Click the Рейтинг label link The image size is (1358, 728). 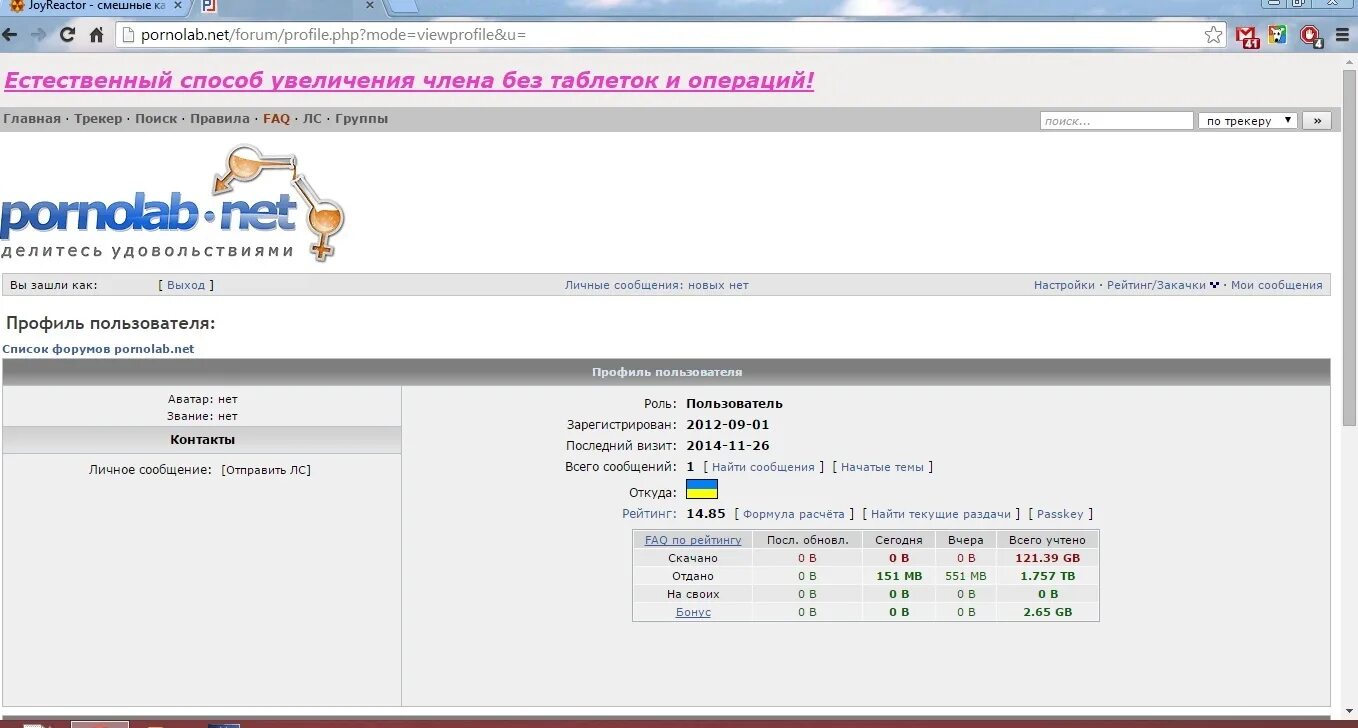tap(648, 513)
